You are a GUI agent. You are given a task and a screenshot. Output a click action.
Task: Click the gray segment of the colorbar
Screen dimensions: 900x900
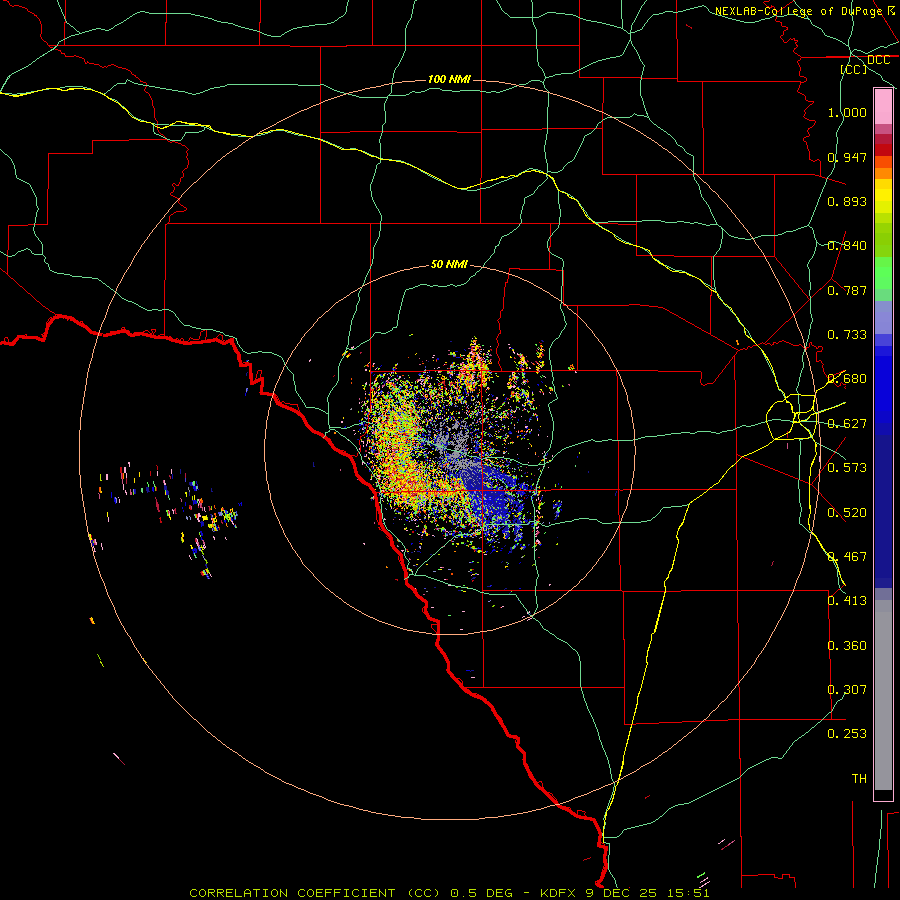[883, 695]
